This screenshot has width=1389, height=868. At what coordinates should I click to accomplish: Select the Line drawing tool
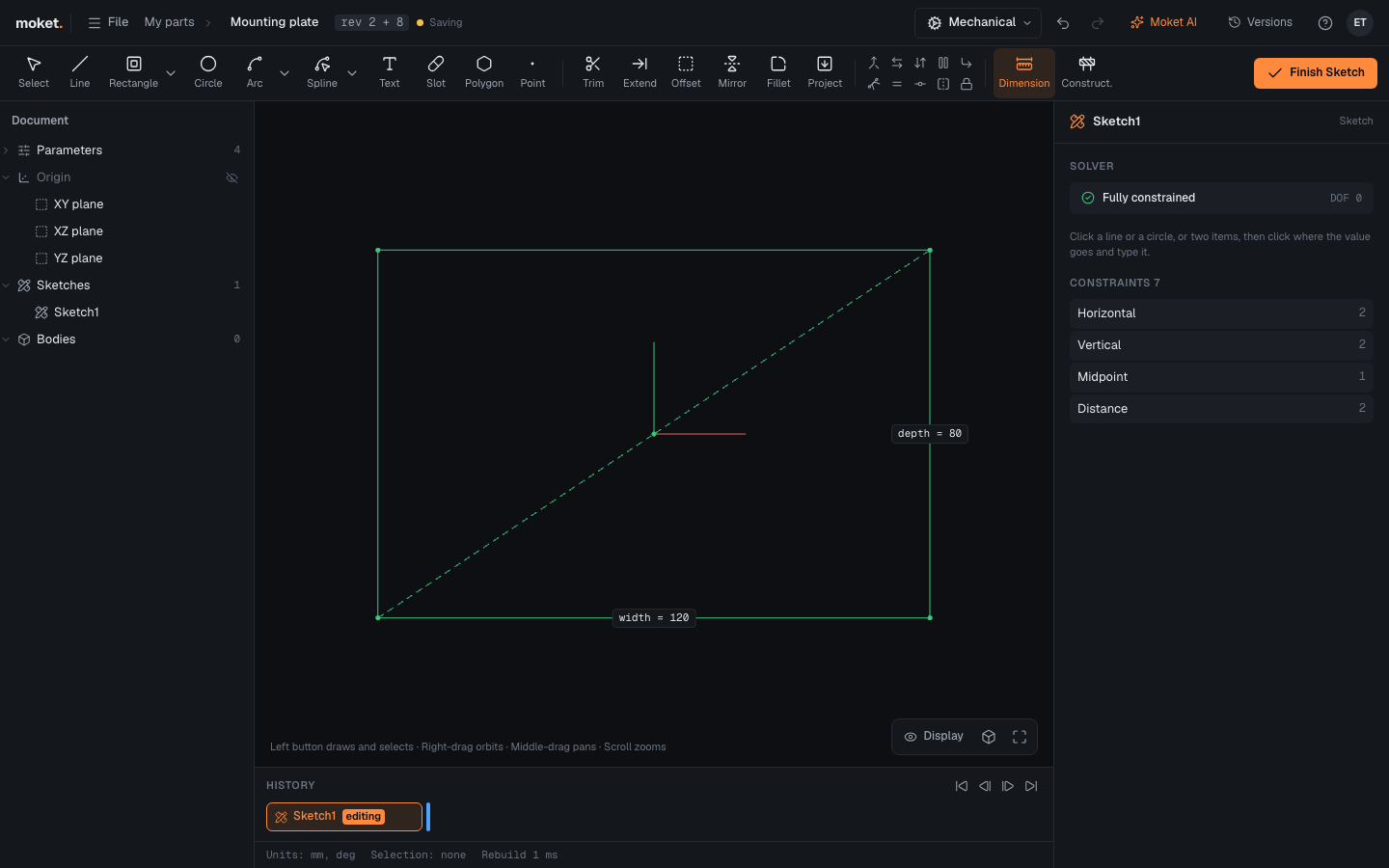pyautogui.click(x=79, y=72)
